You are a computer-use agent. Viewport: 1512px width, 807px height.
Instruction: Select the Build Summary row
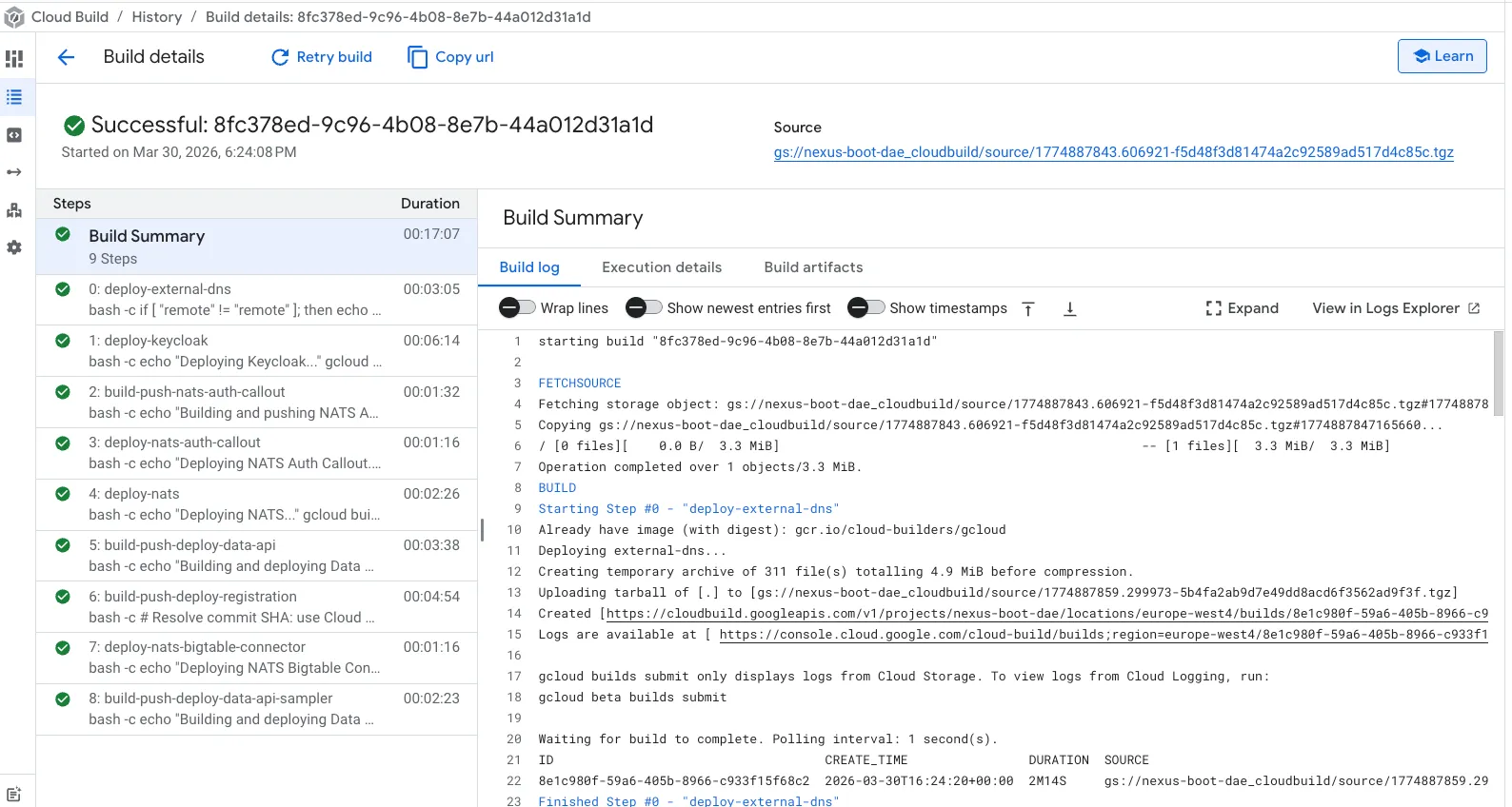256,246
